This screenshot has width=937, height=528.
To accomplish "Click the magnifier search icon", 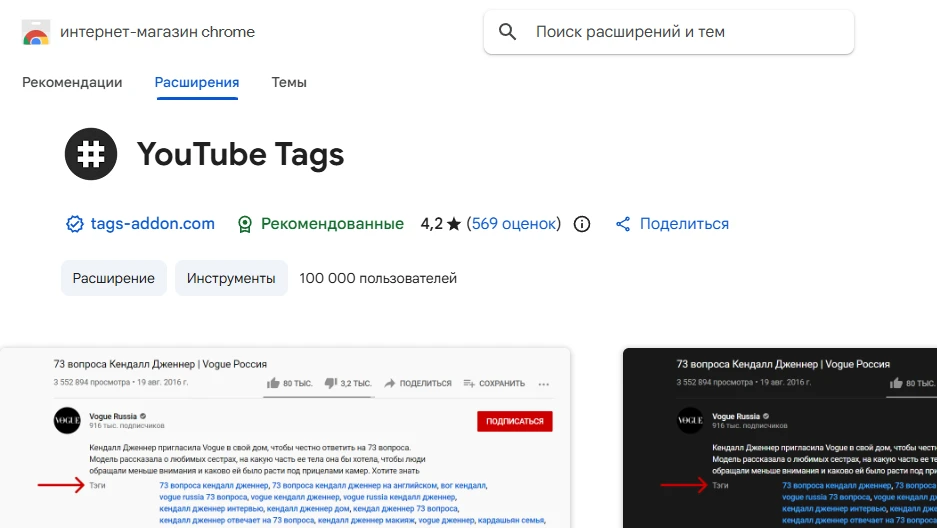I will click(507, 32).
